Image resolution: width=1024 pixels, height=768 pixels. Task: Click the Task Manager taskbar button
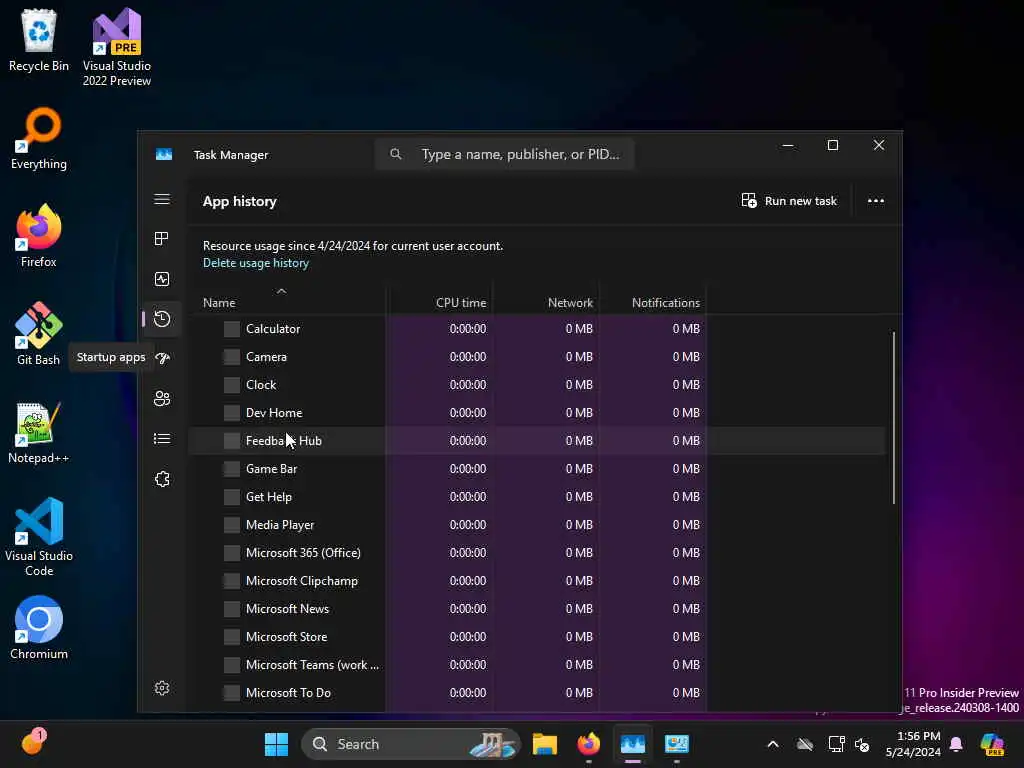[633, 744]
